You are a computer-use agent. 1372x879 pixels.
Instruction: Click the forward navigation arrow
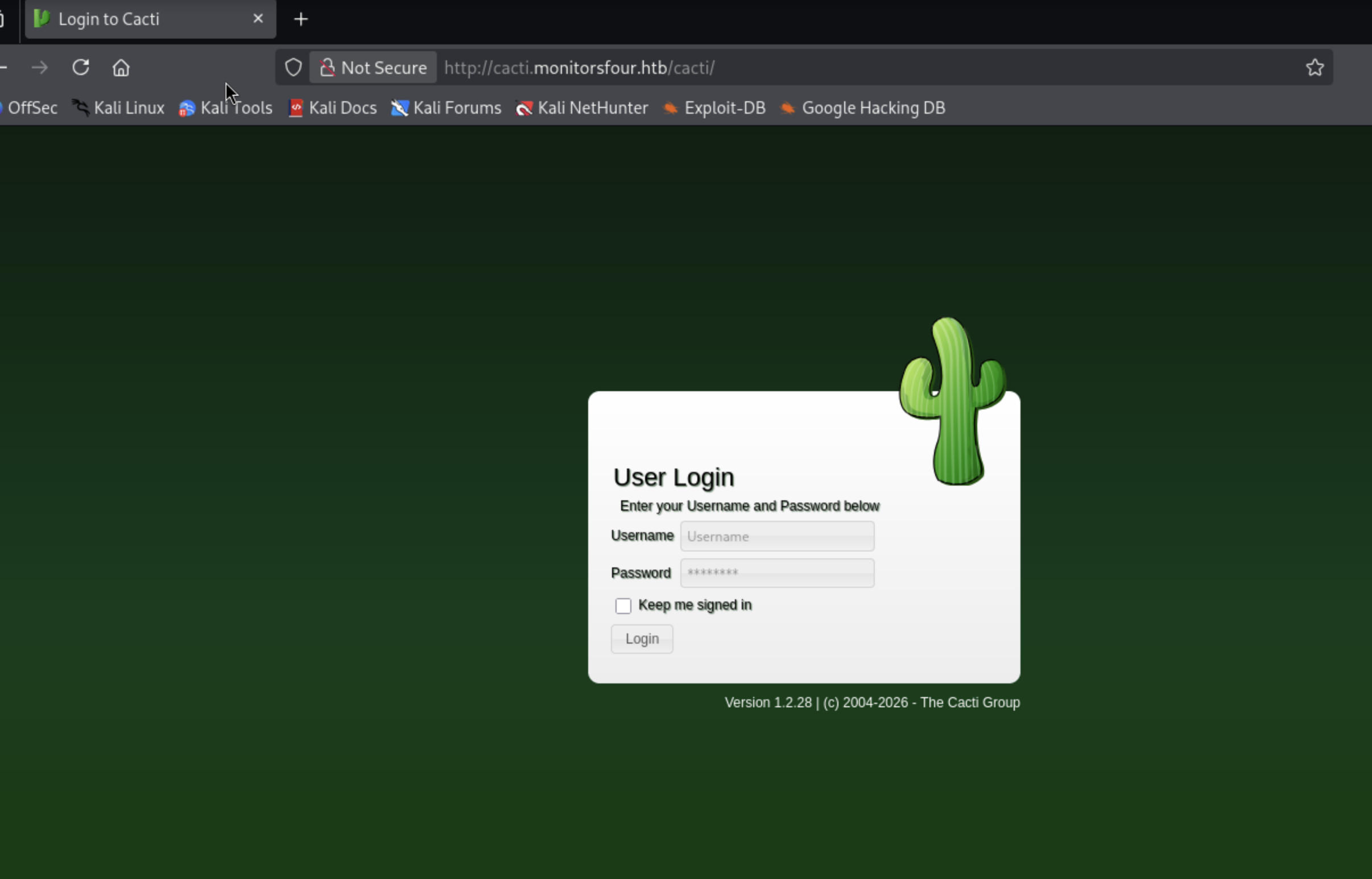pyautogui.click(x=40, y=67)
